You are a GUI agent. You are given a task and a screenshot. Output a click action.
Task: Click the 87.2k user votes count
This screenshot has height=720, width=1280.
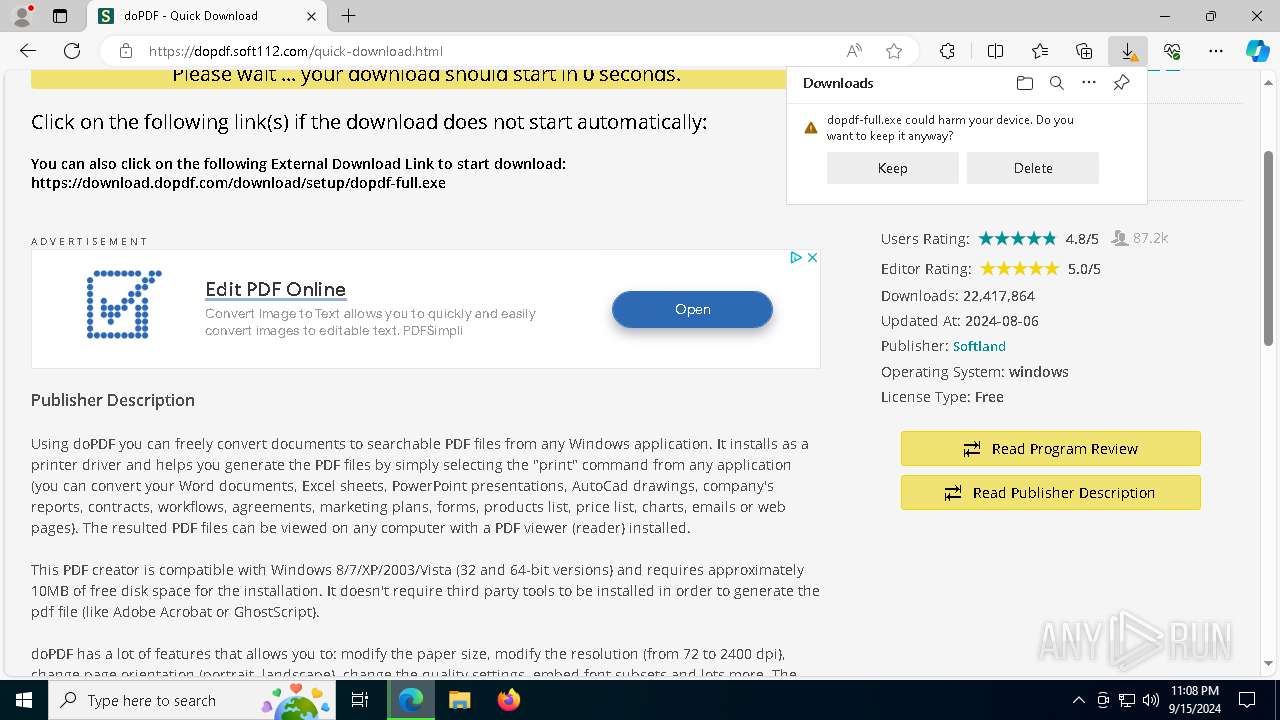tap(1150, 238)
